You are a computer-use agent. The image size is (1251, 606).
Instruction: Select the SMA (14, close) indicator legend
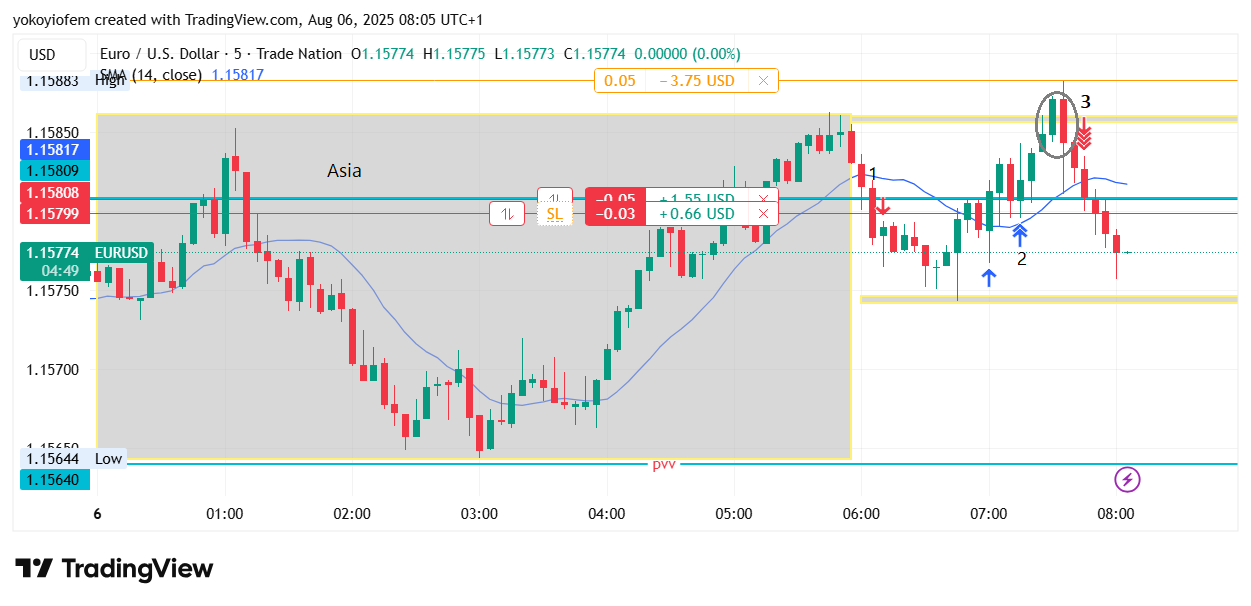point(151,75)
